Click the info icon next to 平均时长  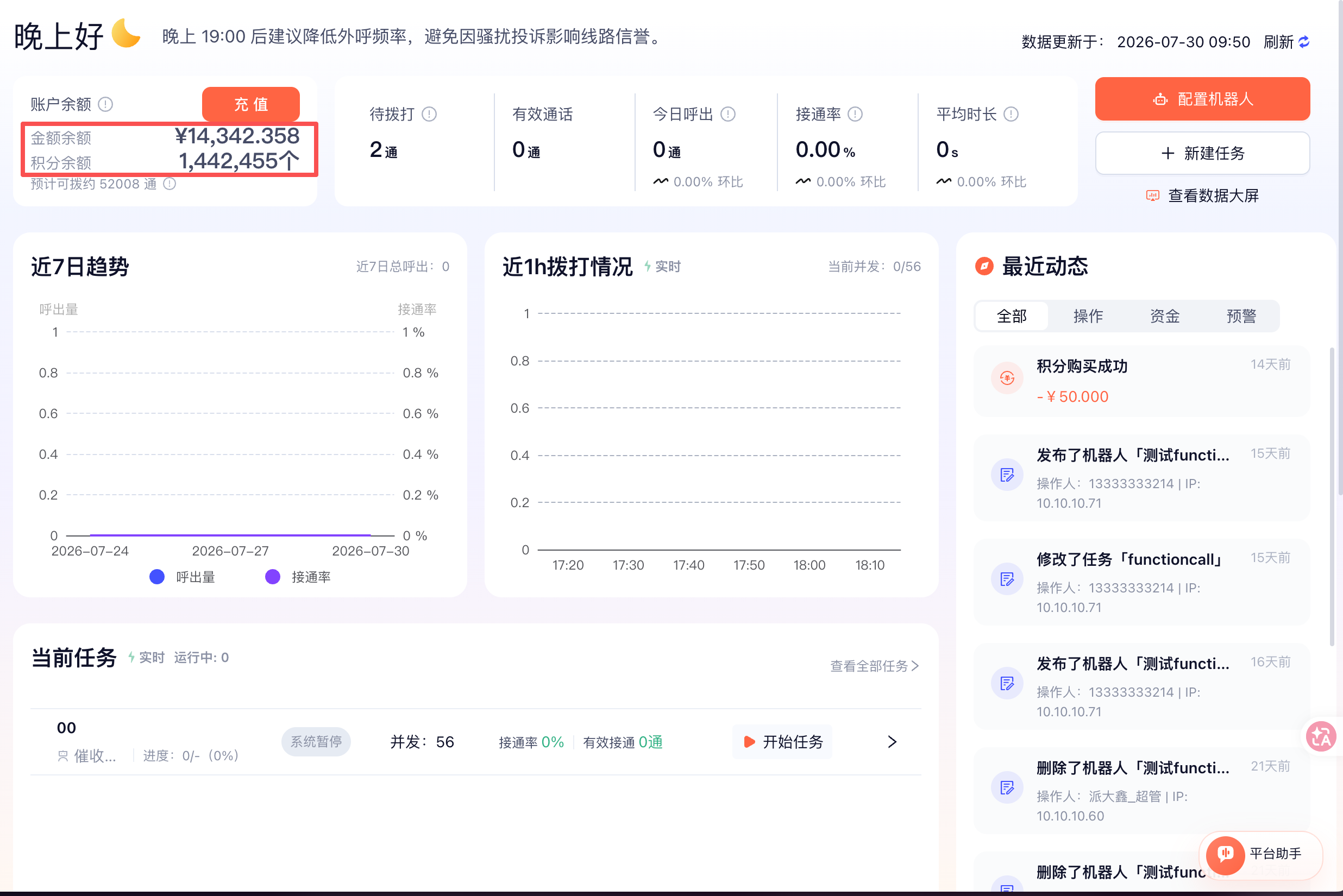tap(1011, 114)
